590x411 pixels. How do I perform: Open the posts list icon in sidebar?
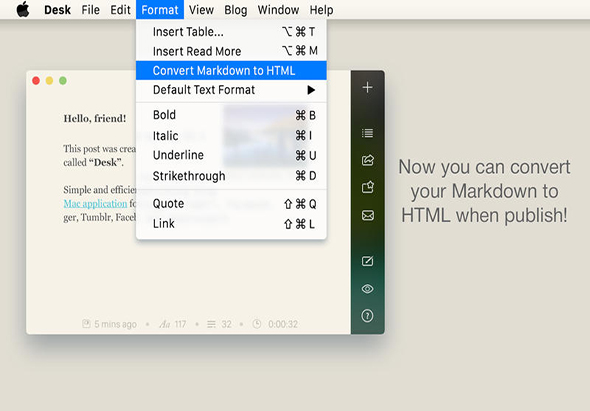coord(367,133)
